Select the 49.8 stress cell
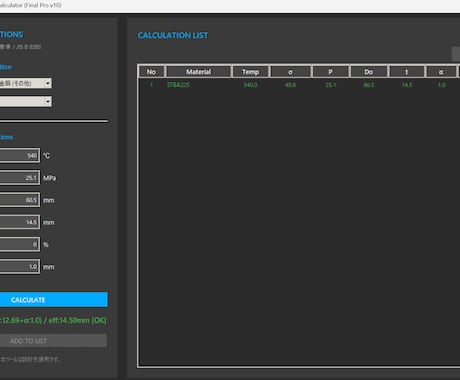The width and height of the screenshot is (460, 380). (x=290, y=85)
